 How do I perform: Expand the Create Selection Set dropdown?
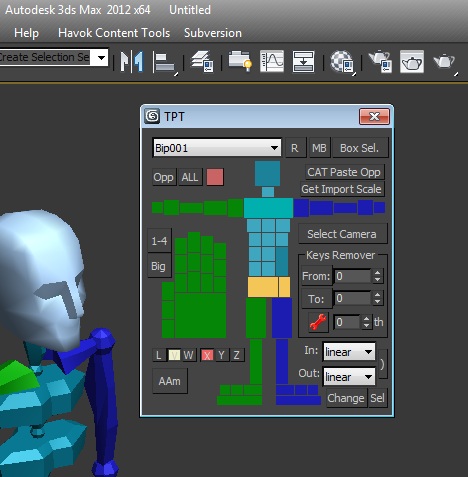[101, 58]
